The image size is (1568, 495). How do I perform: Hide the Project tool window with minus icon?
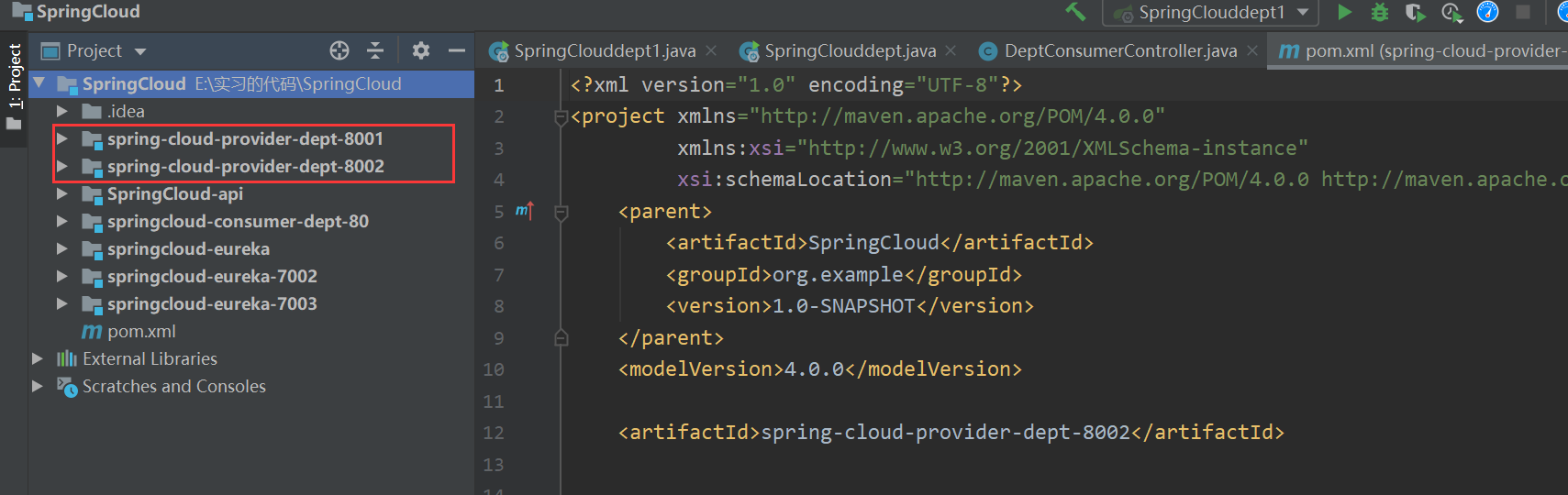(x=457, y=50)
